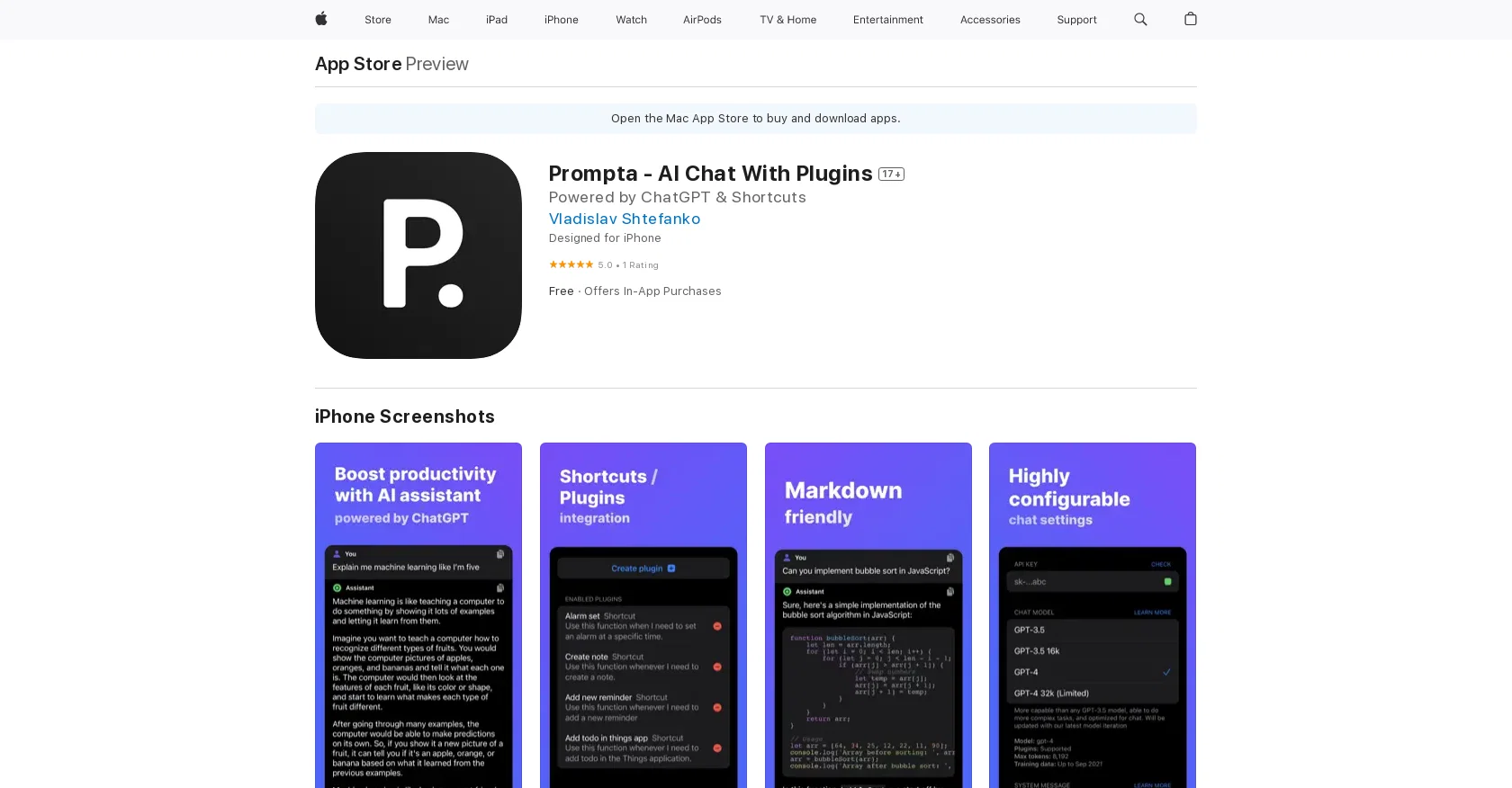Open the Support menu item

[x=1076, y=20]
